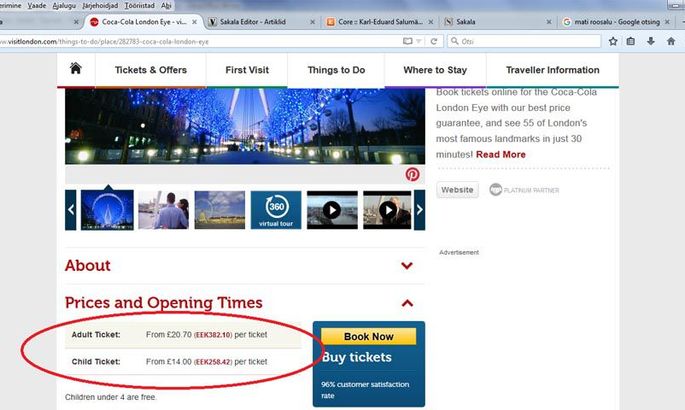Screen dimensions: 685x410
Task: Pin the image with the Pinterest icon
Action: pyautogui.click(x=412, y=174)
